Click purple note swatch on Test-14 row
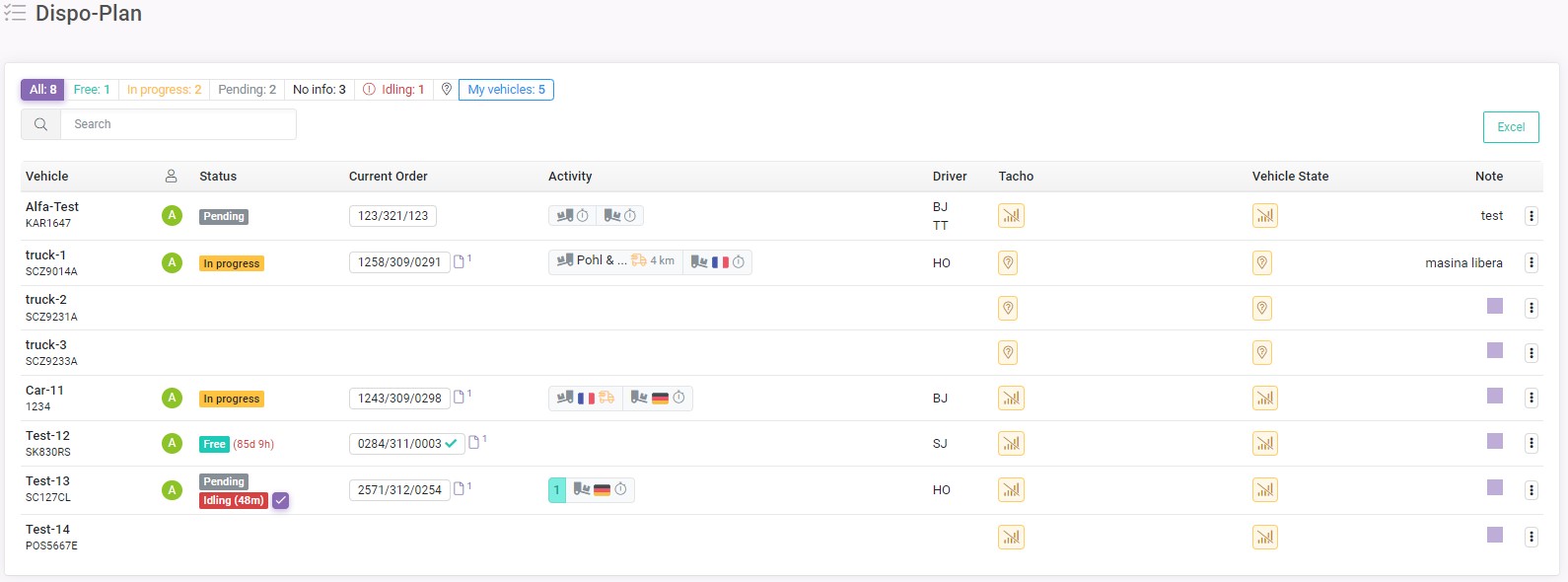This screenshot has width=1568, height=582. [1495, 535]
